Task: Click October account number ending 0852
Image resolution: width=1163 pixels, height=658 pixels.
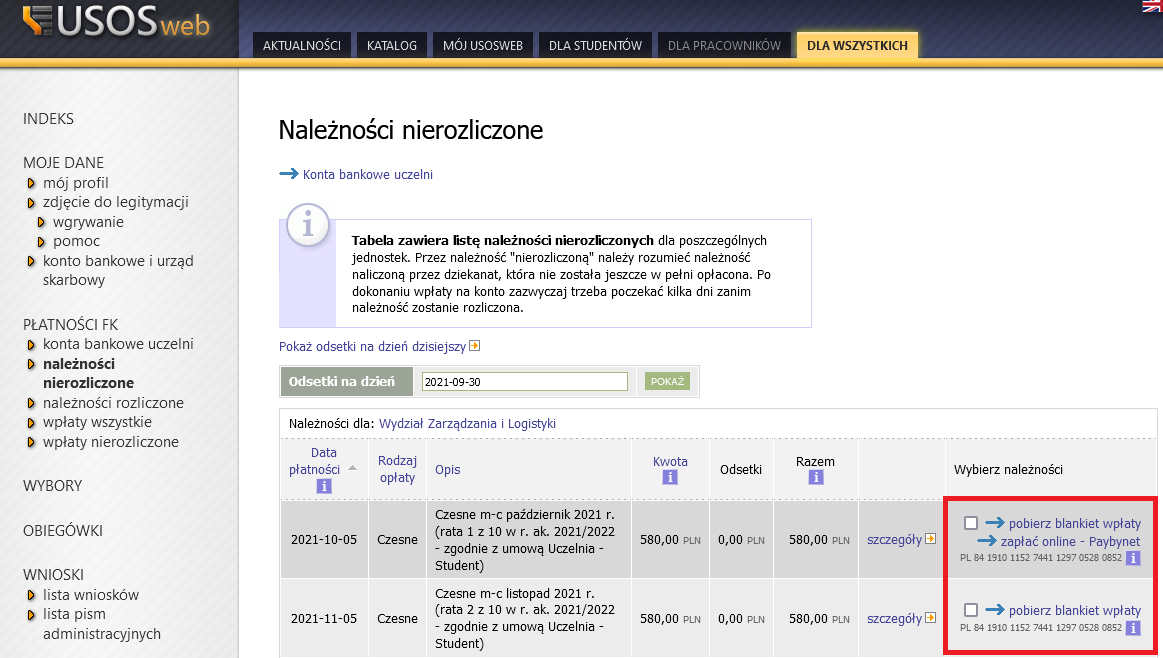Action: pyautogui.click(x=1041, y=558)
